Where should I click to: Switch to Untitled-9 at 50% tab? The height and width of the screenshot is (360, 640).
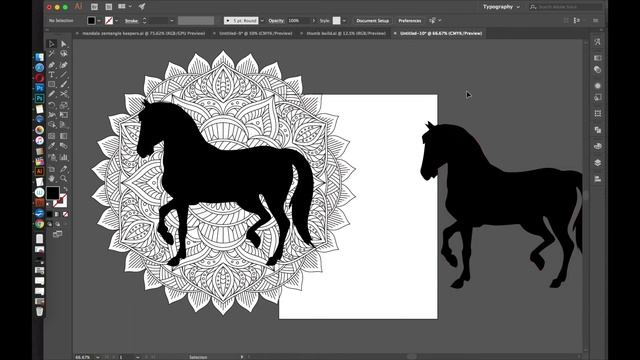256,33
